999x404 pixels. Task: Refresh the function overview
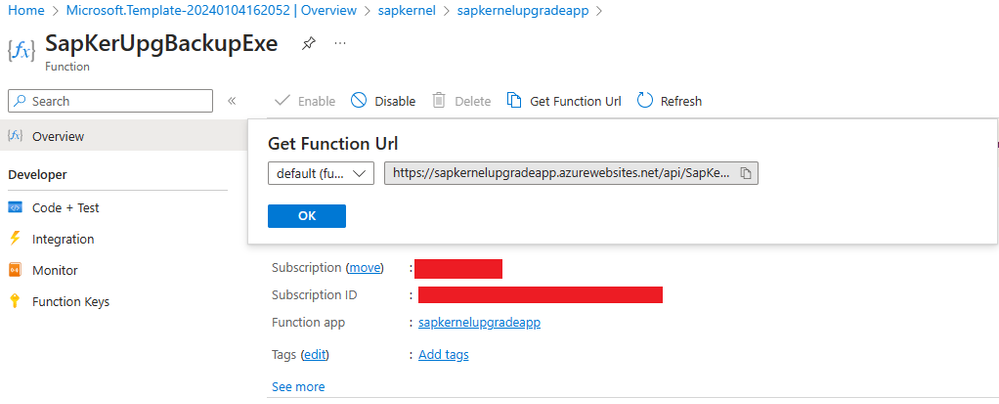[670, 101]
